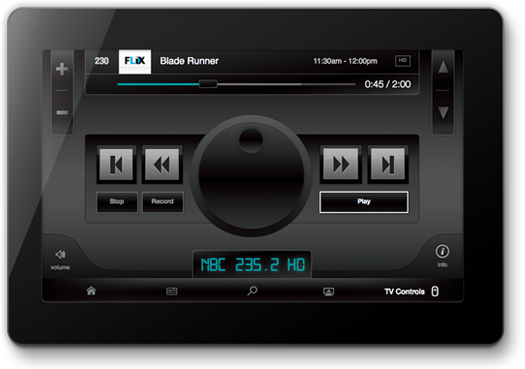Start recording with the Record button
Image resolution: width=525 pixels, height=369 pixels.
pyautogui.click(x=162, y=202)
